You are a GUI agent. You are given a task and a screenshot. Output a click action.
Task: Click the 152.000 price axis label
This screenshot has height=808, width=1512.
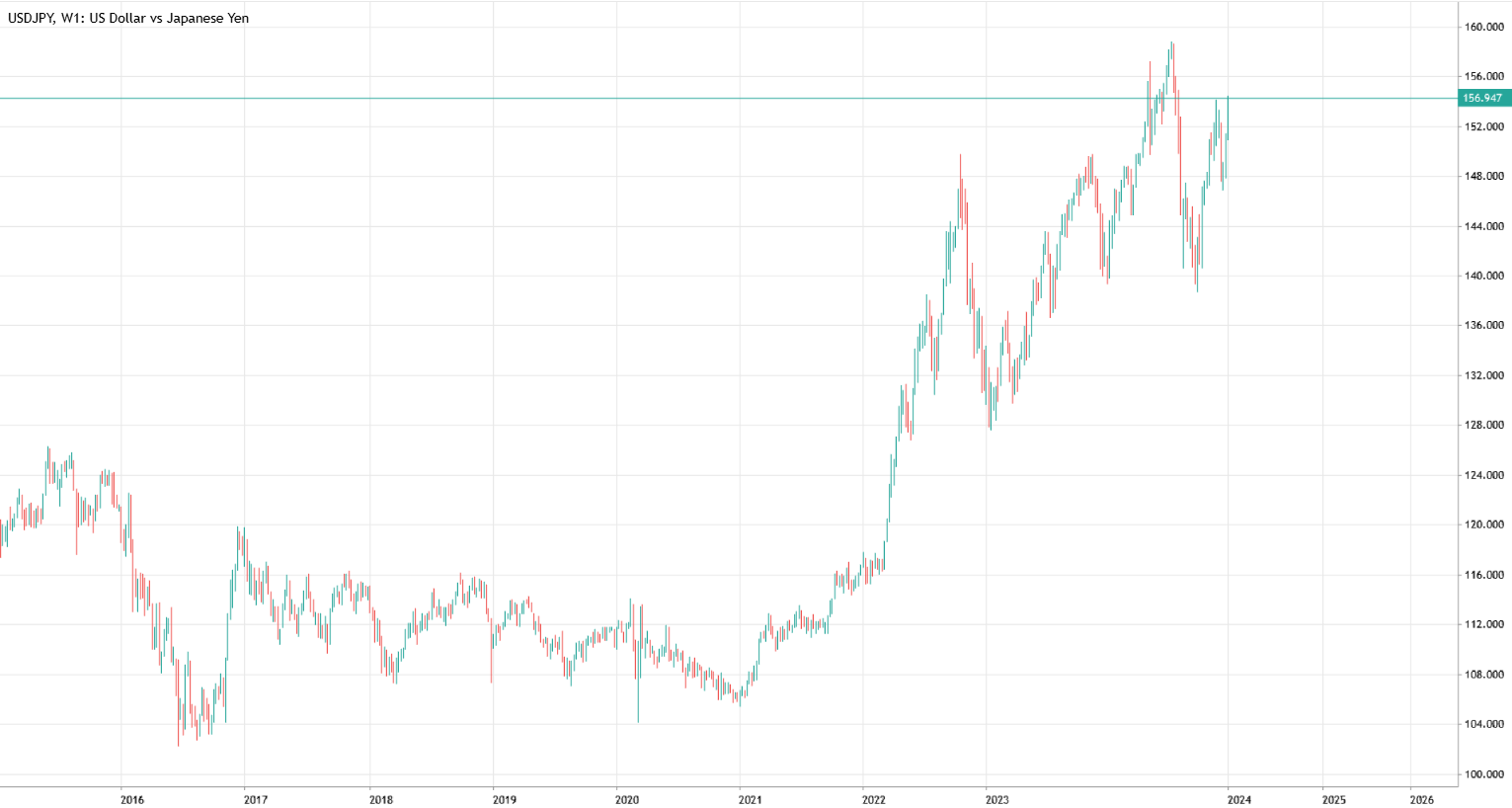click(x=1484, y=126)
